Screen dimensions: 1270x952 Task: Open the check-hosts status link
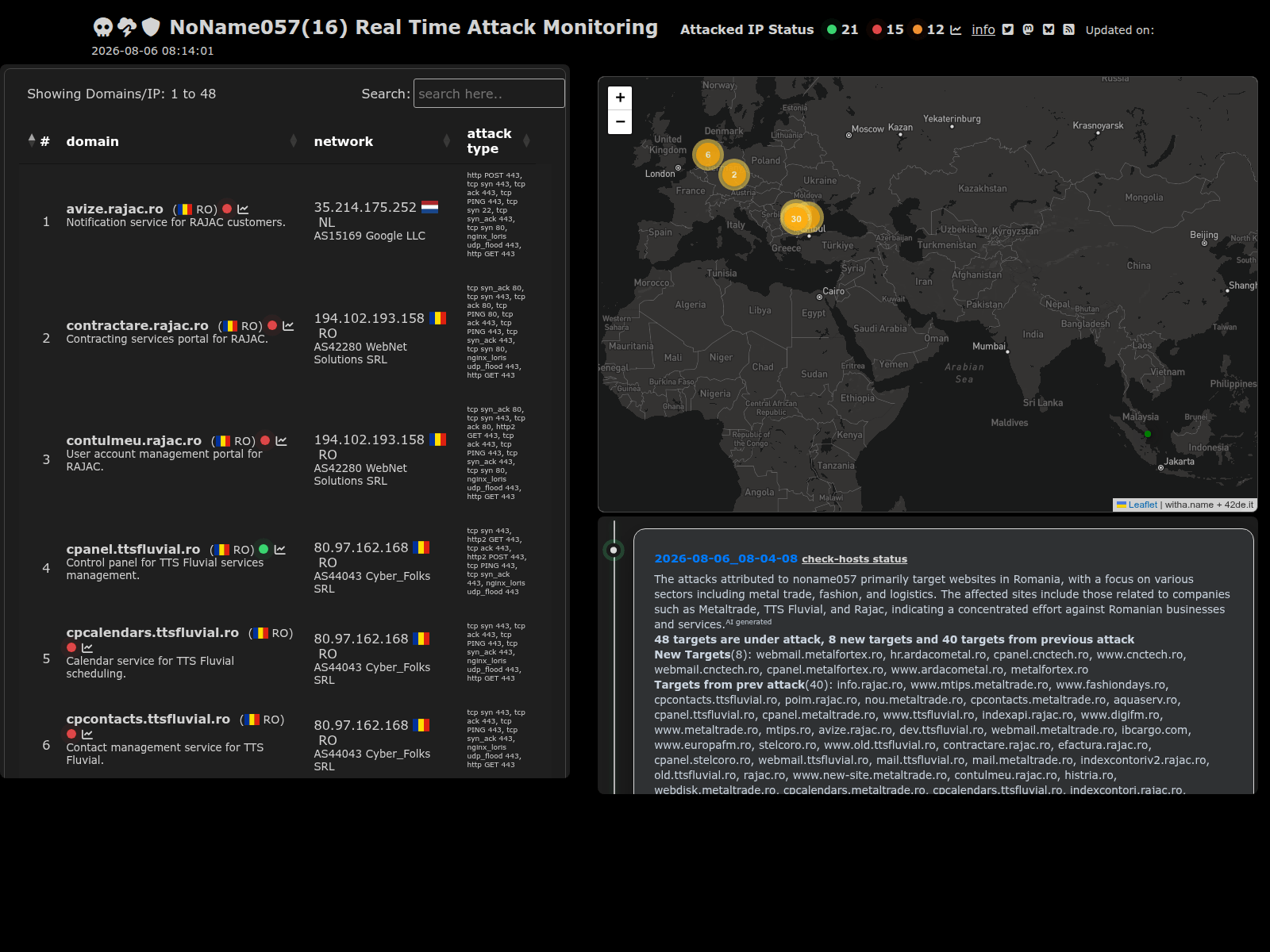tap(854, 559)
